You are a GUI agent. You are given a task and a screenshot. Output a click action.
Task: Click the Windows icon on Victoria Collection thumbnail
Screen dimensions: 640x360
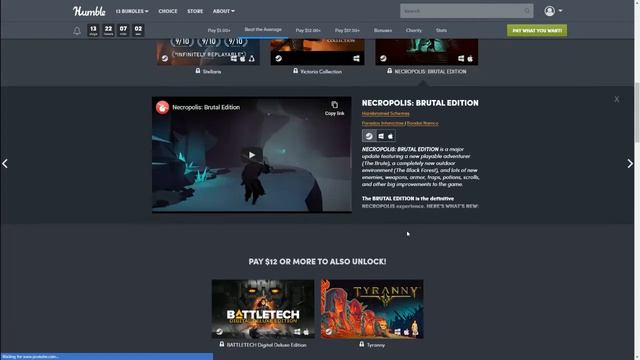[x=356, y=59]
